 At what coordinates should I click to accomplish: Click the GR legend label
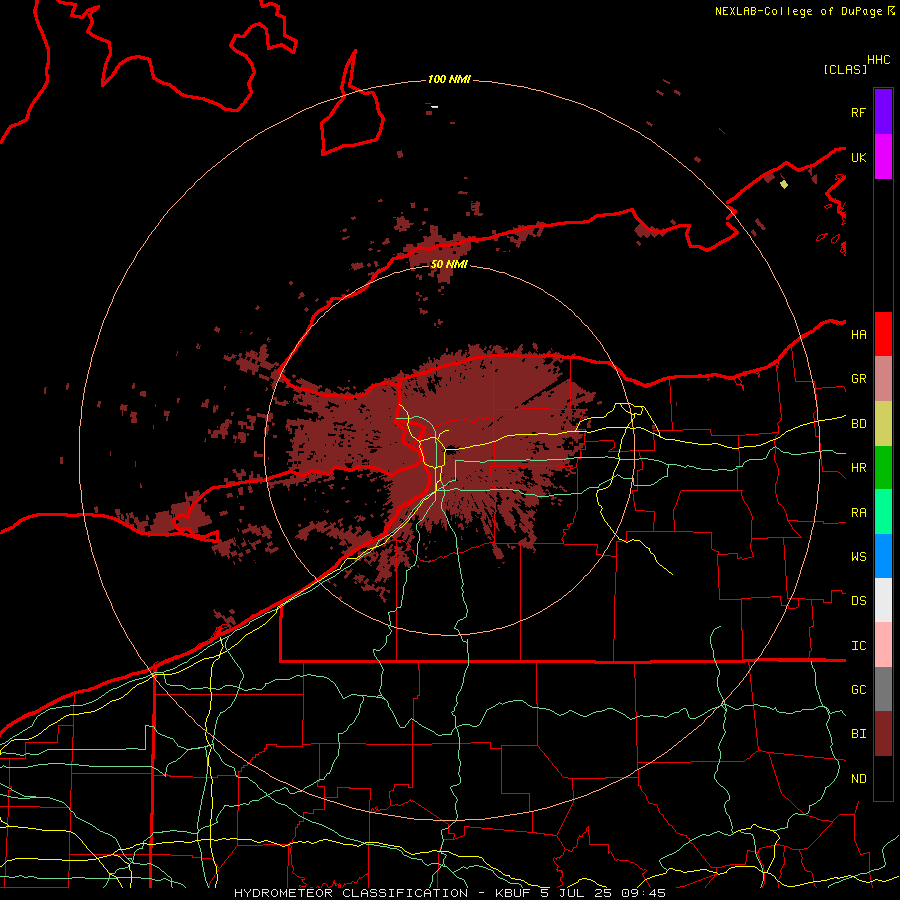tap(858, 379)
